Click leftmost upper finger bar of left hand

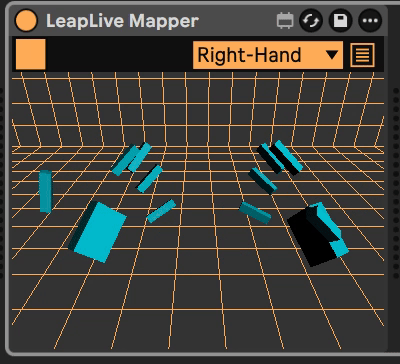(125, 160)
